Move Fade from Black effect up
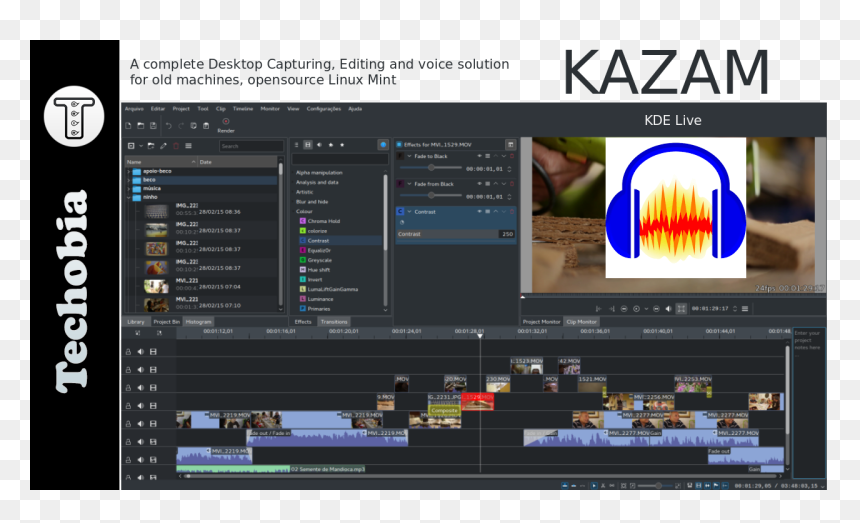 click(x=496, y=184)
